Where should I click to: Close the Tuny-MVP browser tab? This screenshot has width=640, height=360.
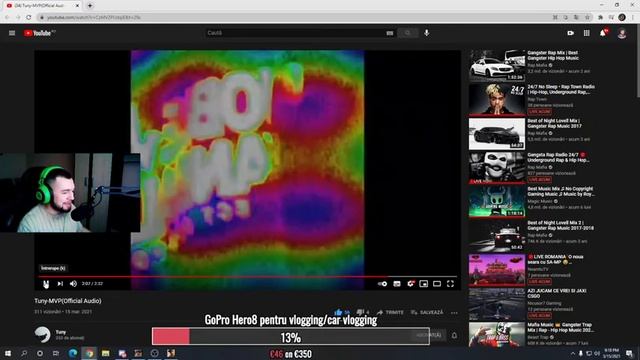coord(77,6)
